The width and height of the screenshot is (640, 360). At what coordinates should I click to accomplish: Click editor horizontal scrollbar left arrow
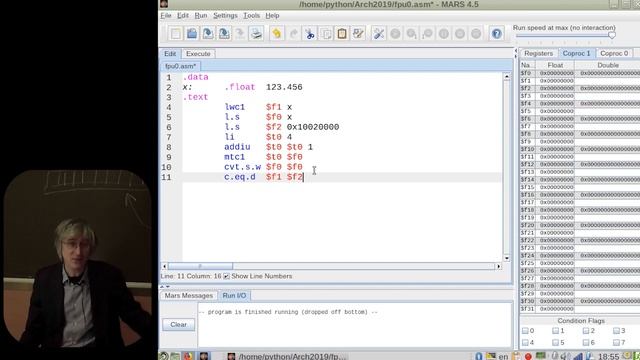[x=164, y=266]
